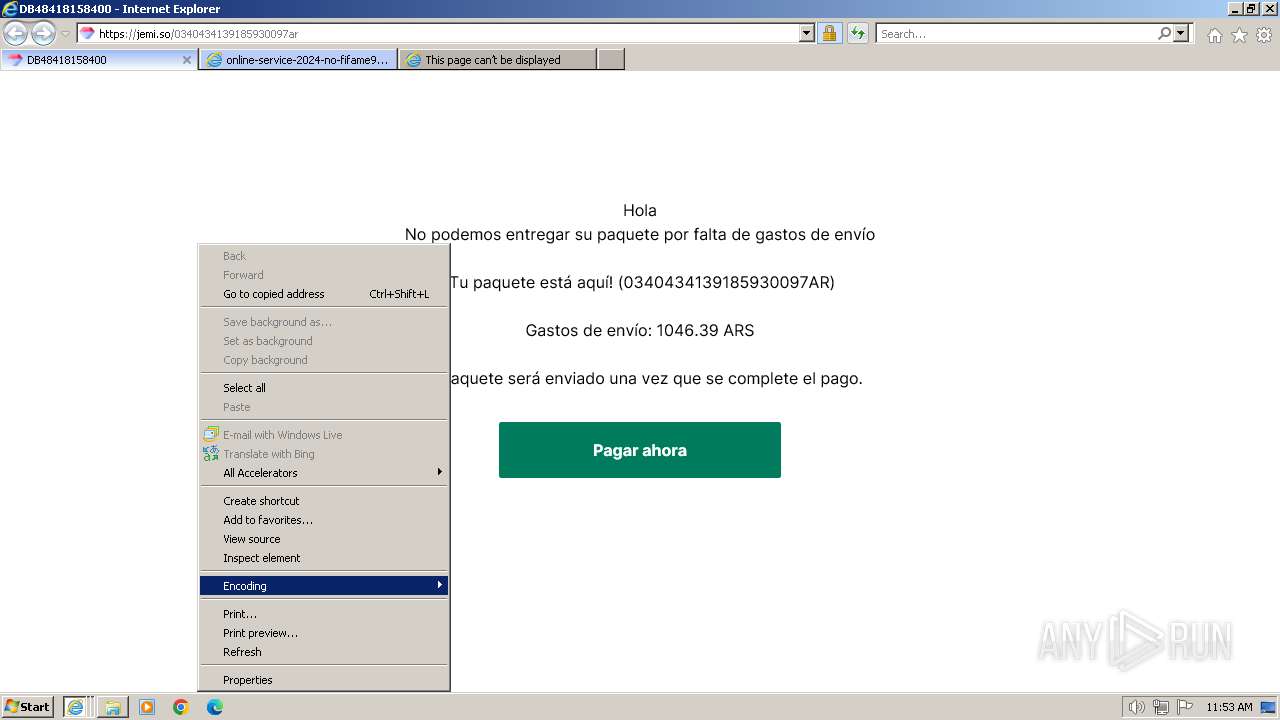Click the magnifier search icon
The height and width of the screenshot is (720, 1280).
[1164, 33]
